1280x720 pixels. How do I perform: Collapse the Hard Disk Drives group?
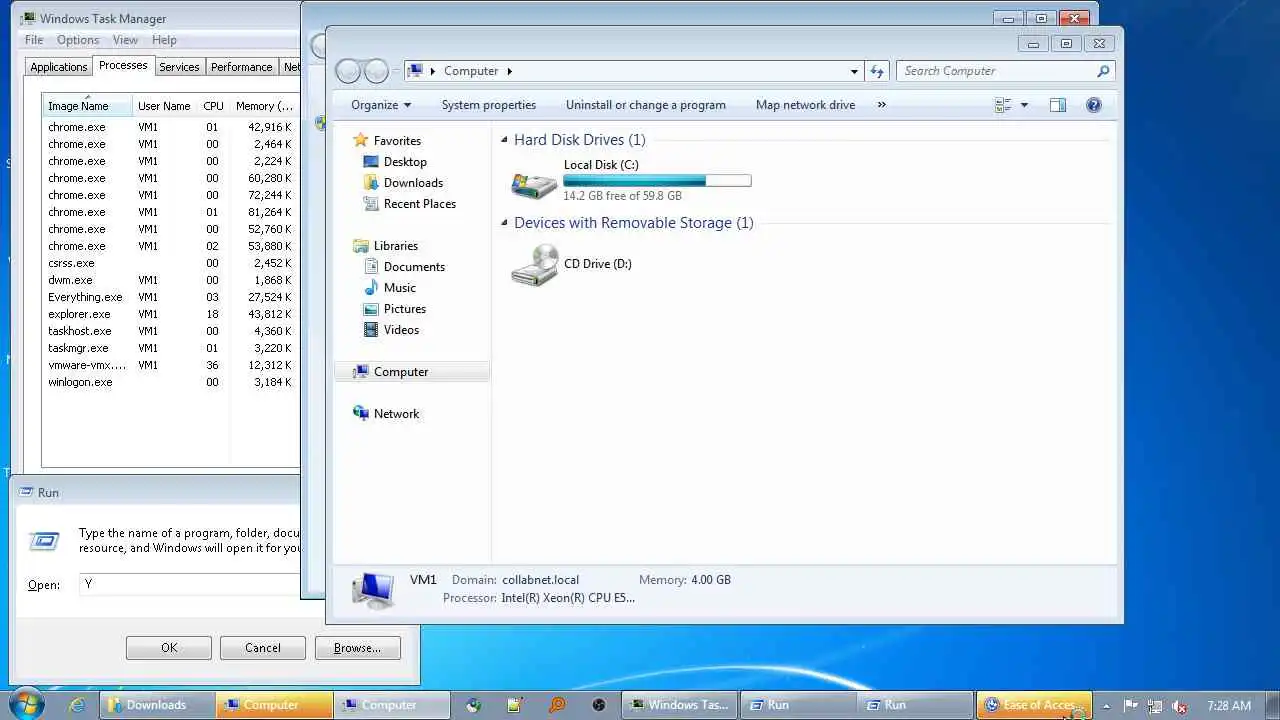pos(504,140)
